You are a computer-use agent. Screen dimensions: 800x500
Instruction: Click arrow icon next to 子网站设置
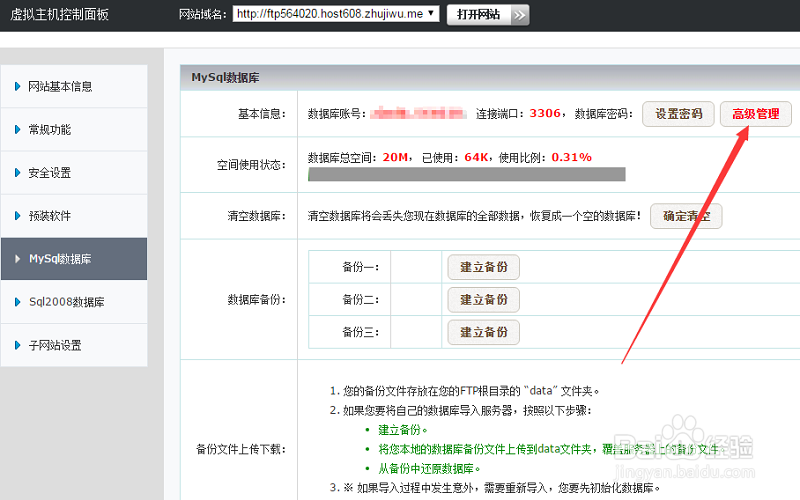[x=17, y=345]
